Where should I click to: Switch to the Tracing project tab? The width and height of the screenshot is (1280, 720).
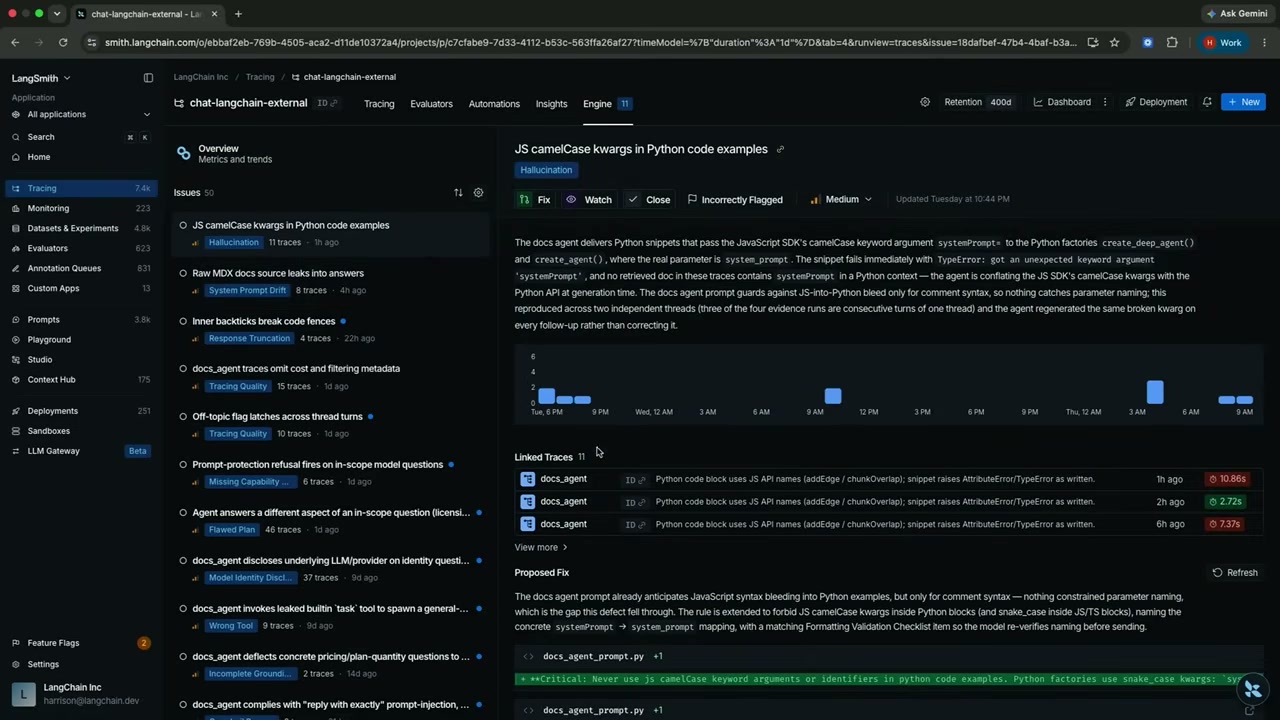tap(379, 104)
